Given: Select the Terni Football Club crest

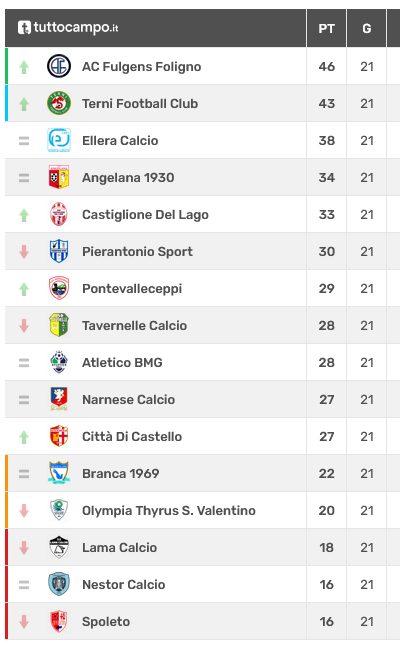Looking at the screenshot, I should 59,103.
